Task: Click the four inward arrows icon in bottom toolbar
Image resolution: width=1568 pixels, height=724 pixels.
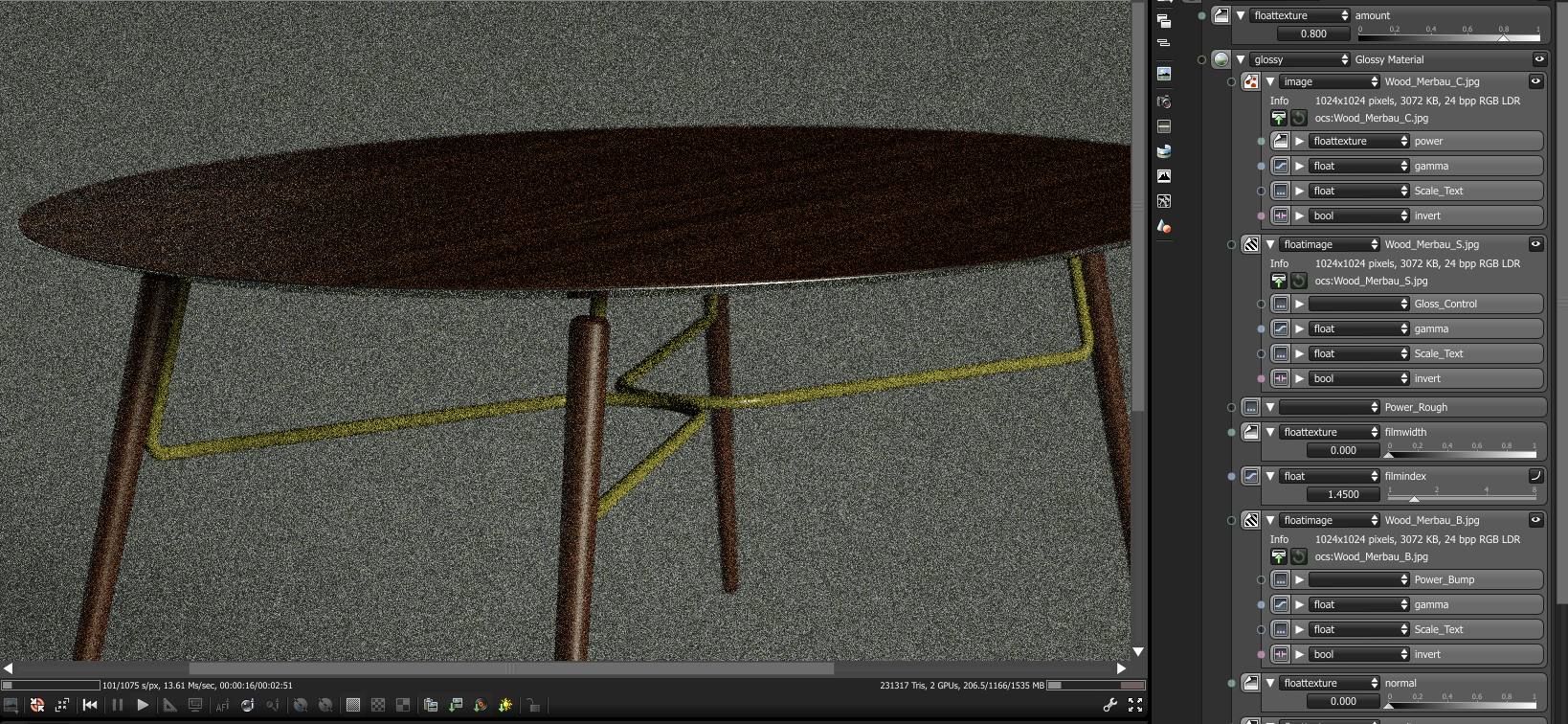Action: tap(62, 705)
